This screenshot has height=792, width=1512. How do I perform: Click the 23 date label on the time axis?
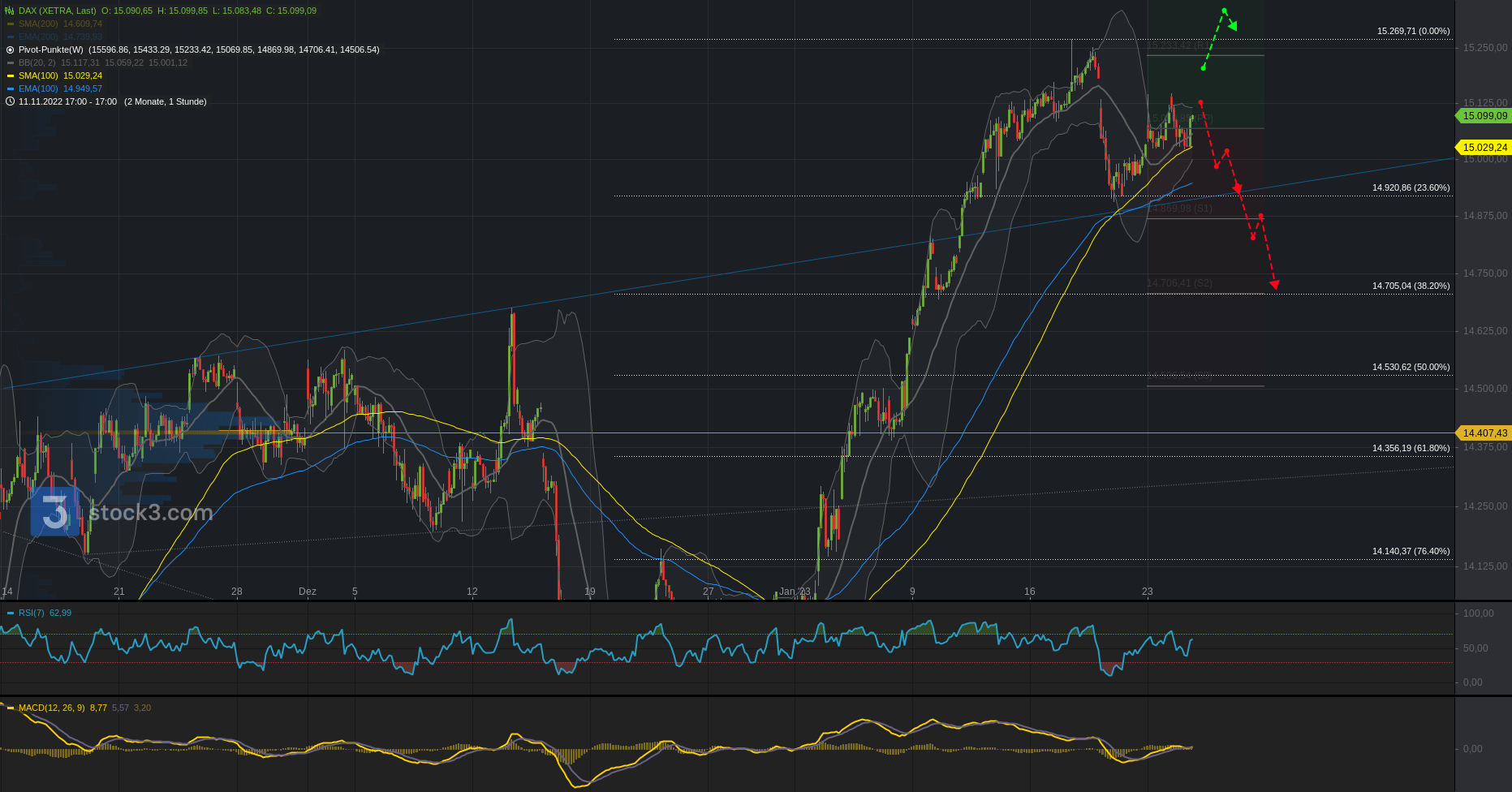1148,592
